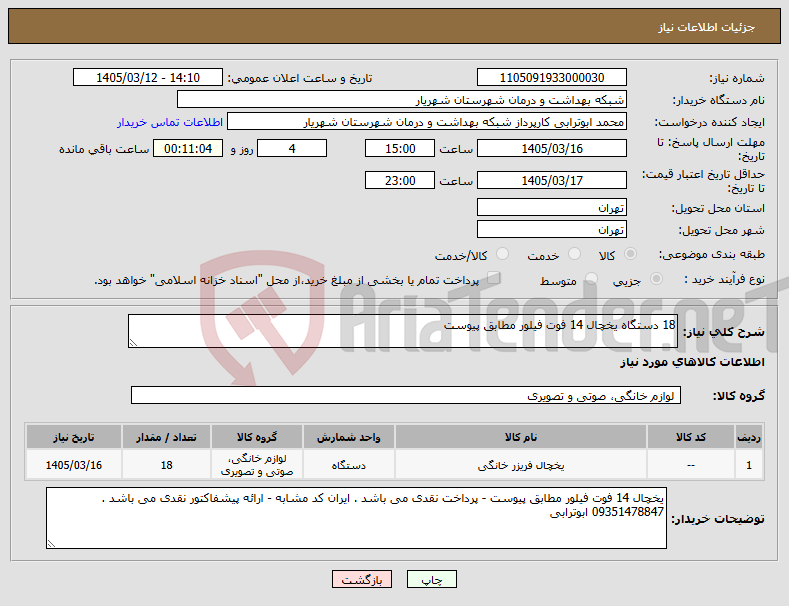Click the گروه کالا goods group field
Screen dimensions: 789x606
click(406, 396)
